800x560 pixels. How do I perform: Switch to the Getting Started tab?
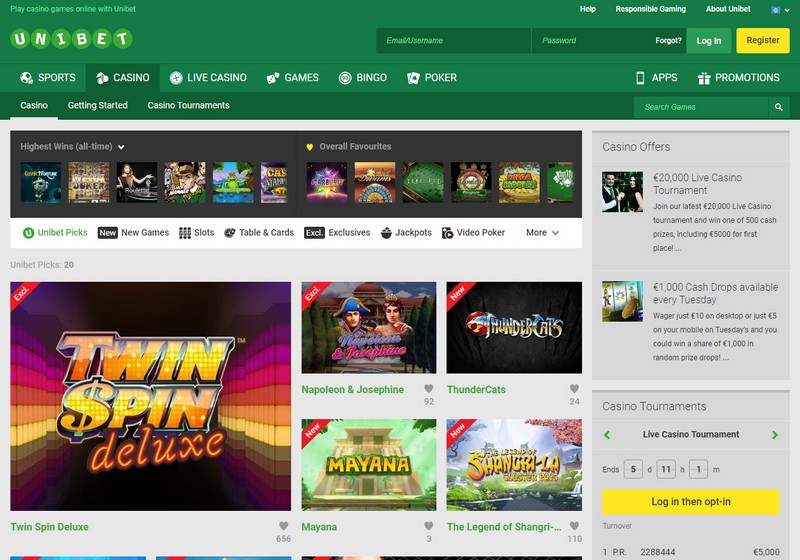click(97, 105)
